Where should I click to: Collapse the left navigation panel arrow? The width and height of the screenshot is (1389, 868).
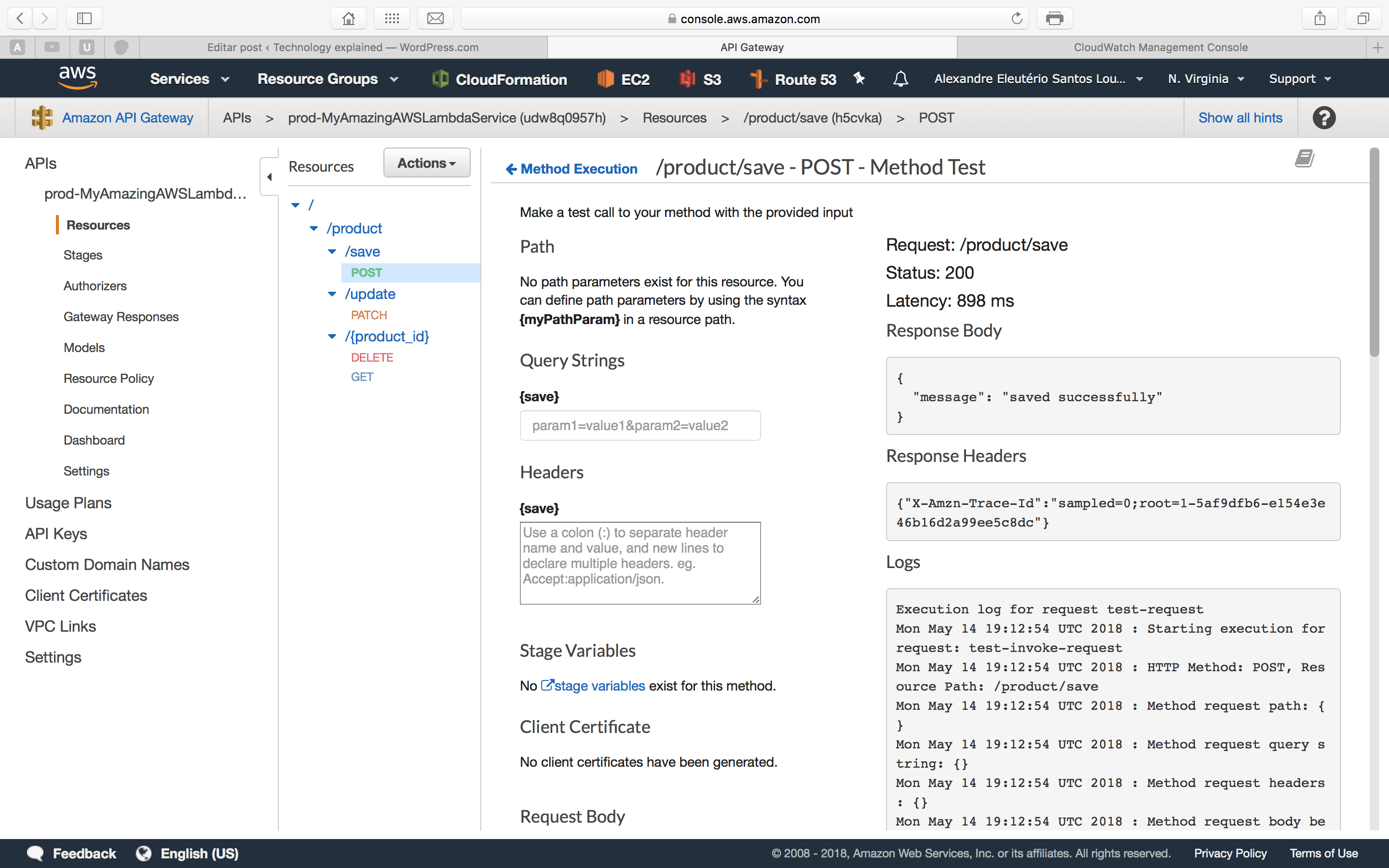269,177
